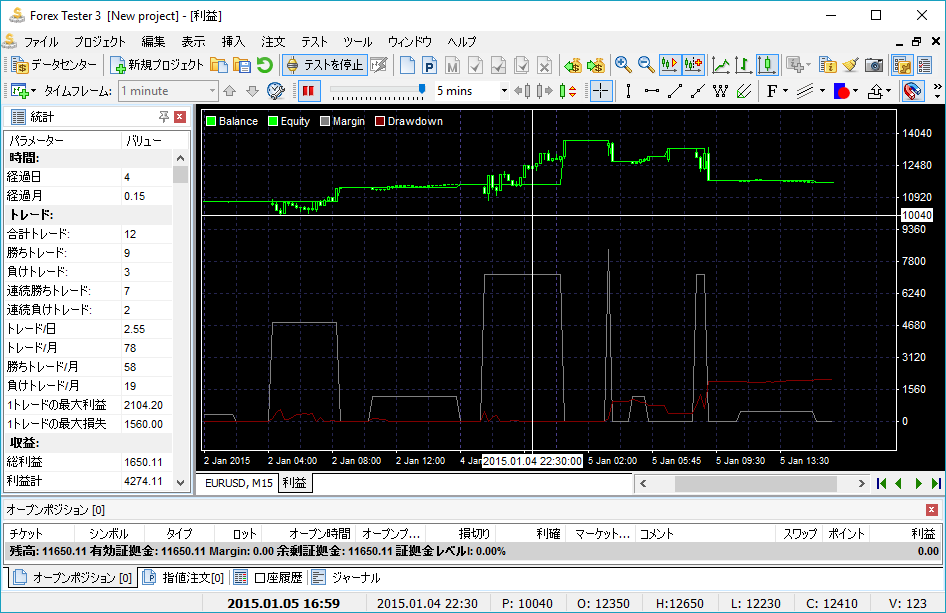Click the test speed slider
This screenshot has width=946, height=613.
pos(375,91)
